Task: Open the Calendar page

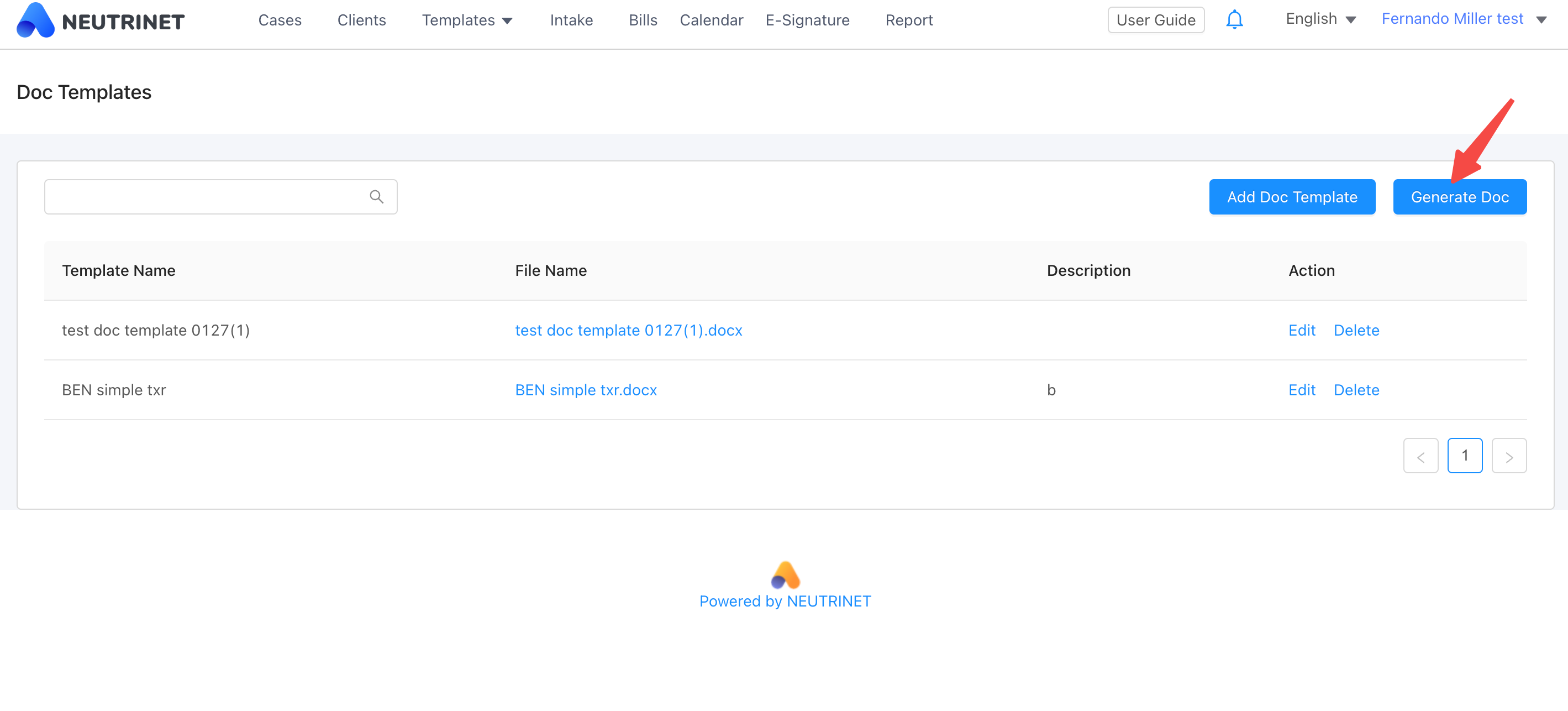Action: [711, 20]
